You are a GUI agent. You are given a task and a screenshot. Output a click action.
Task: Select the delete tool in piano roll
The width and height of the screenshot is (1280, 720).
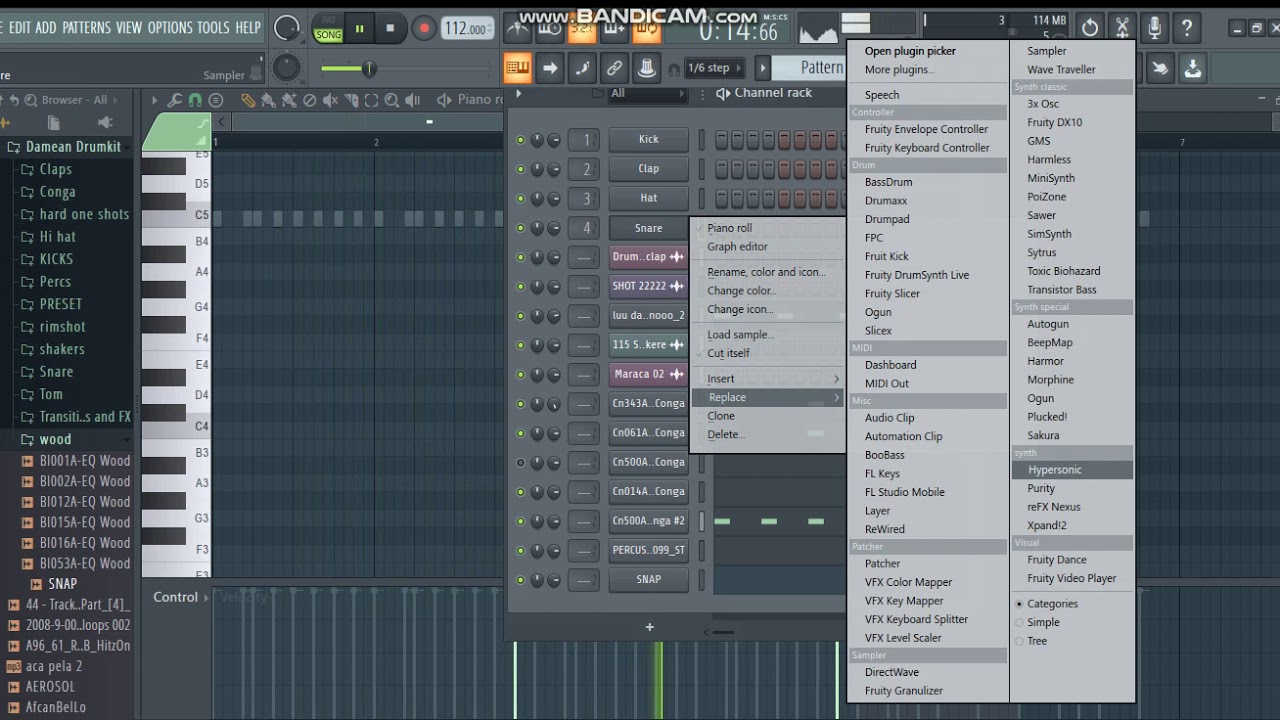pyautogui.click(x=309, y=100)
